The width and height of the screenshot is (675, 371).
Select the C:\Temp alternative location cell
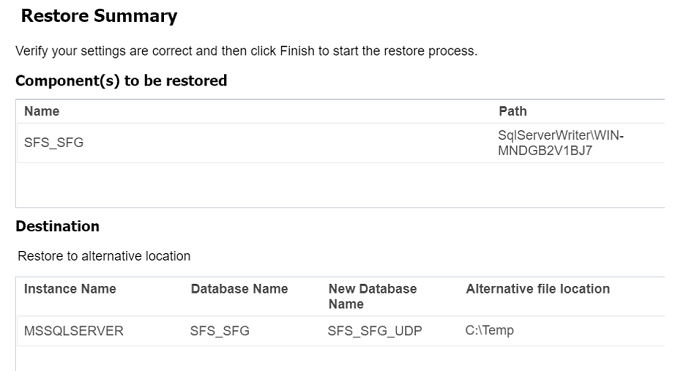pyautogui.click(x=489, y=330)
